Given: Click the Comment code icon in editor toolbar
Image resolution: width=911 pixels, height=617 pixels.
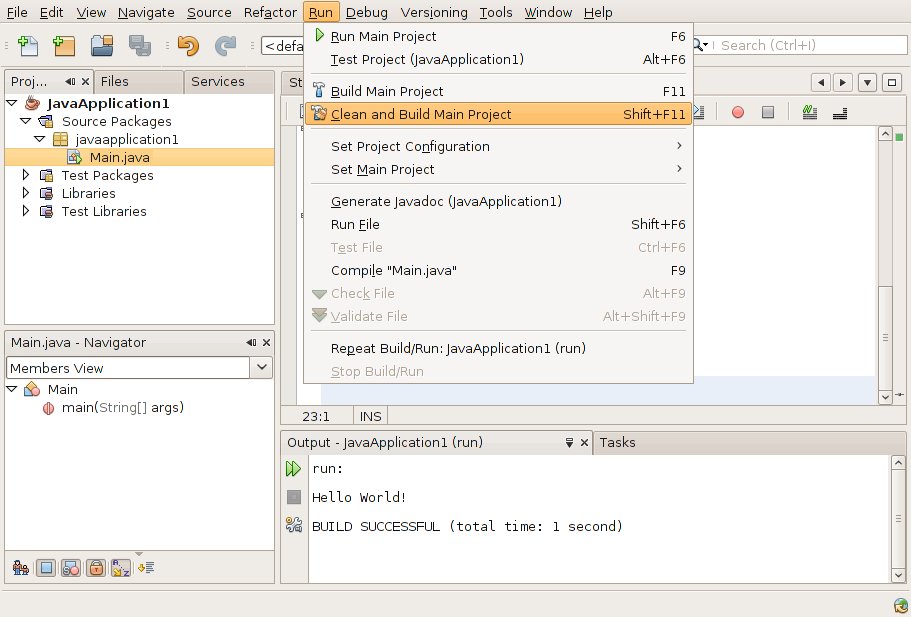Looking at the screenshot, I should (x=809, y=112).
